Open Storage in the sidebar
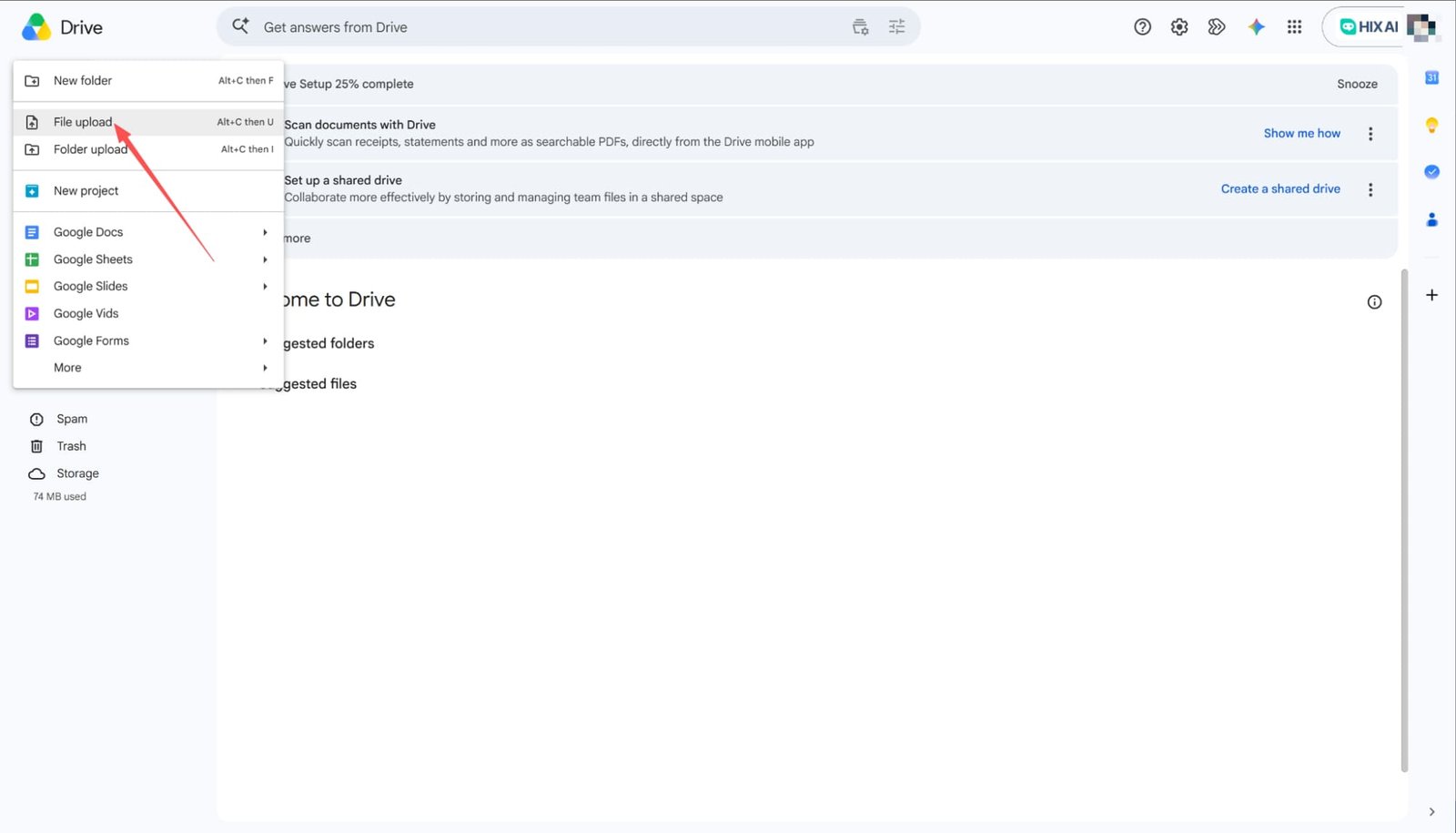The image size is (1456, 833). coord(77,473)
